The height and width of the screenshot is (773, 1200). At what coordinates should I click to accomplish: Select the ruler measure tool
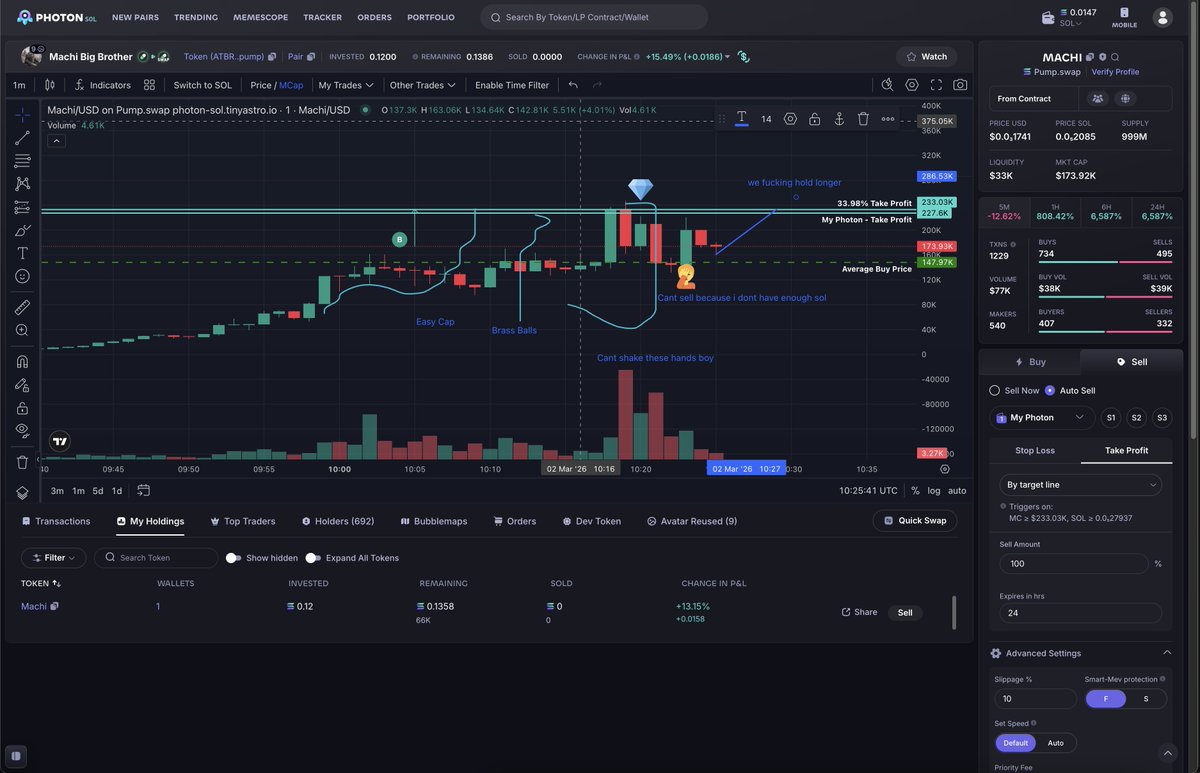22,307
